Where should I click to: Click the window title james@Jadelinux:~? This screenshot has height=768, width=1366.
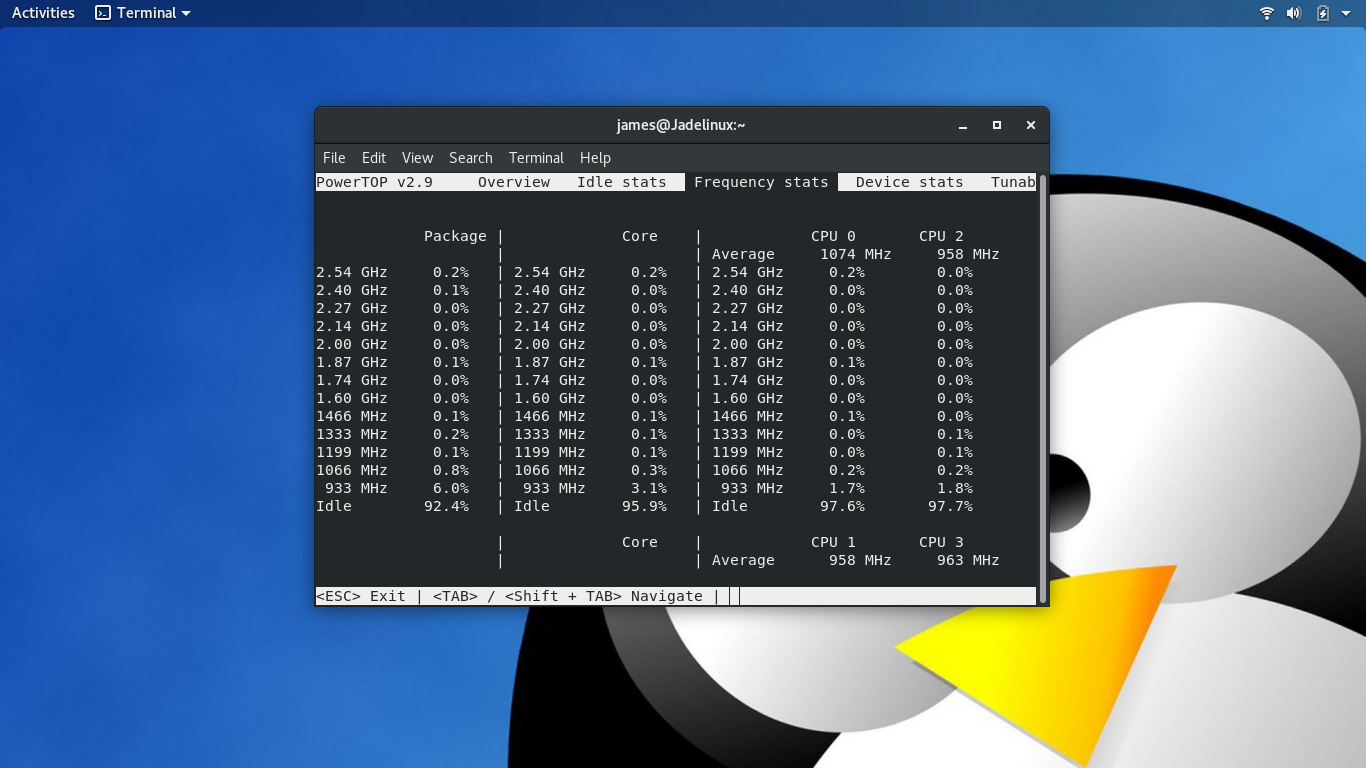681,125
